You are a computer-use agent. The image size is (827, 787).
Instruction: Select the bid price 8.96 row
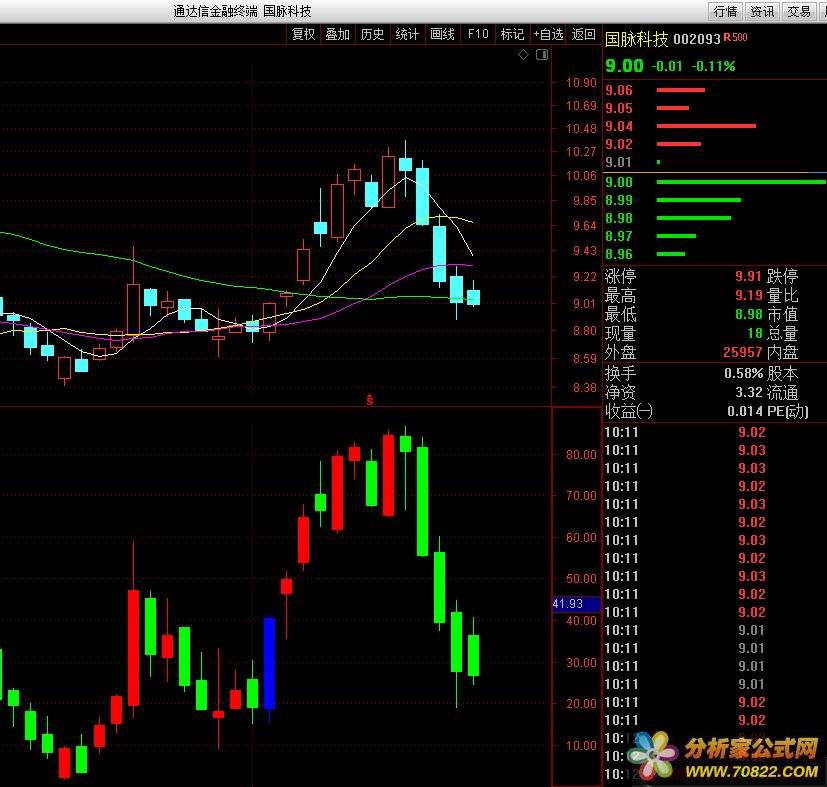pyautogui.click(x=714, y=254)
